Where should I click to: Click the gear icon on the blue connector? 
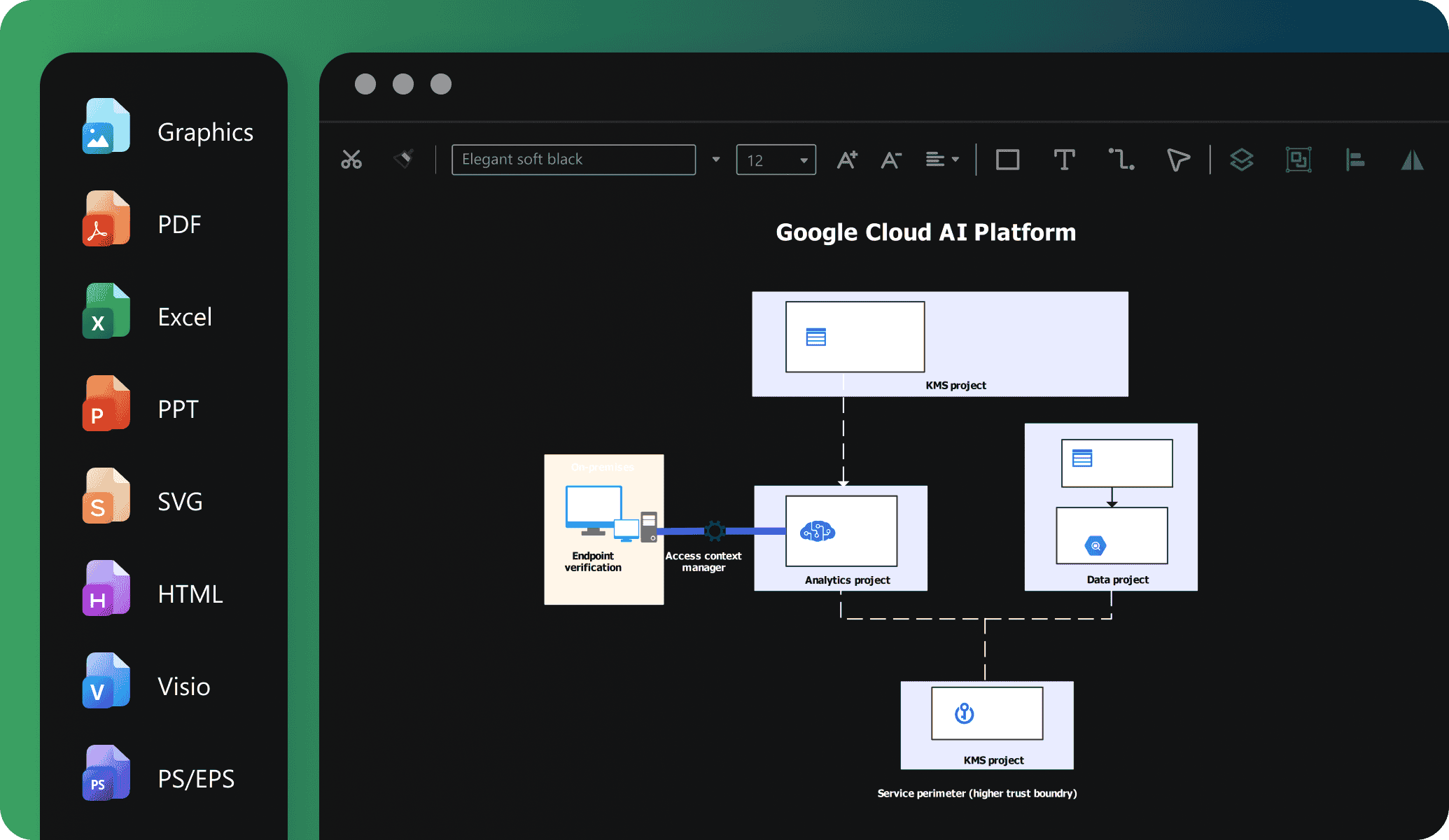coord(714,531)
